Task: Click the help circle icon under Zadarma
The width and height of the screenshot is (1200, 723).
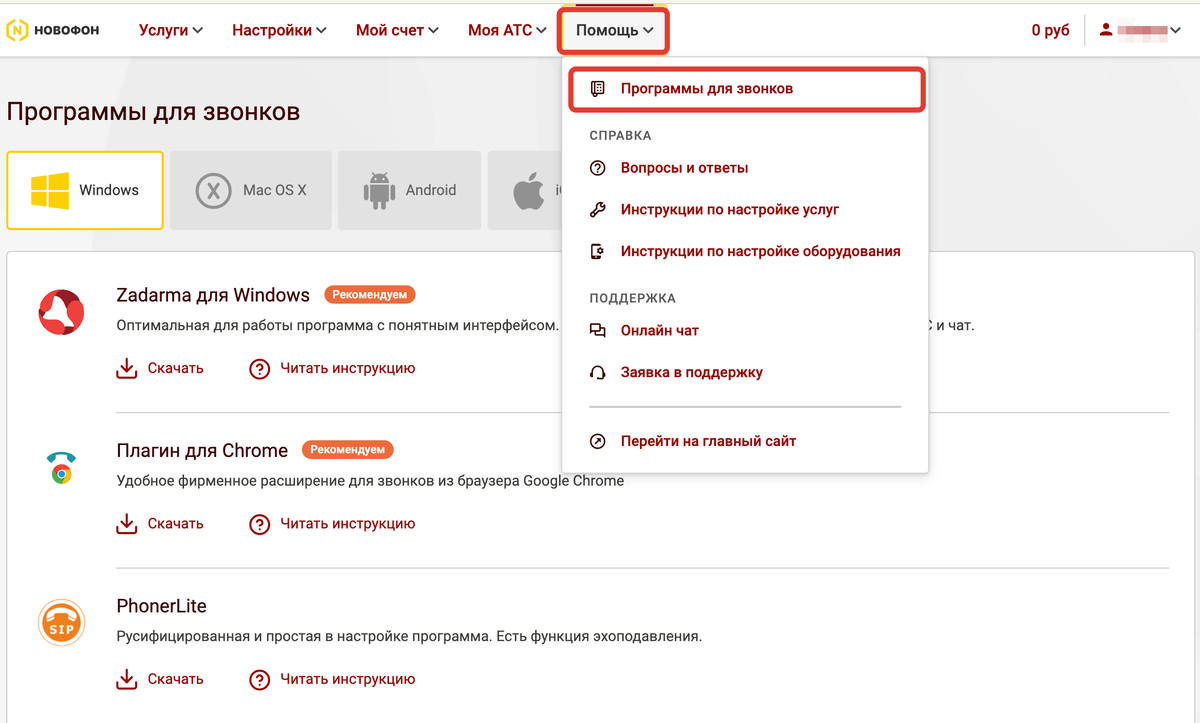Action: [259, 368]
